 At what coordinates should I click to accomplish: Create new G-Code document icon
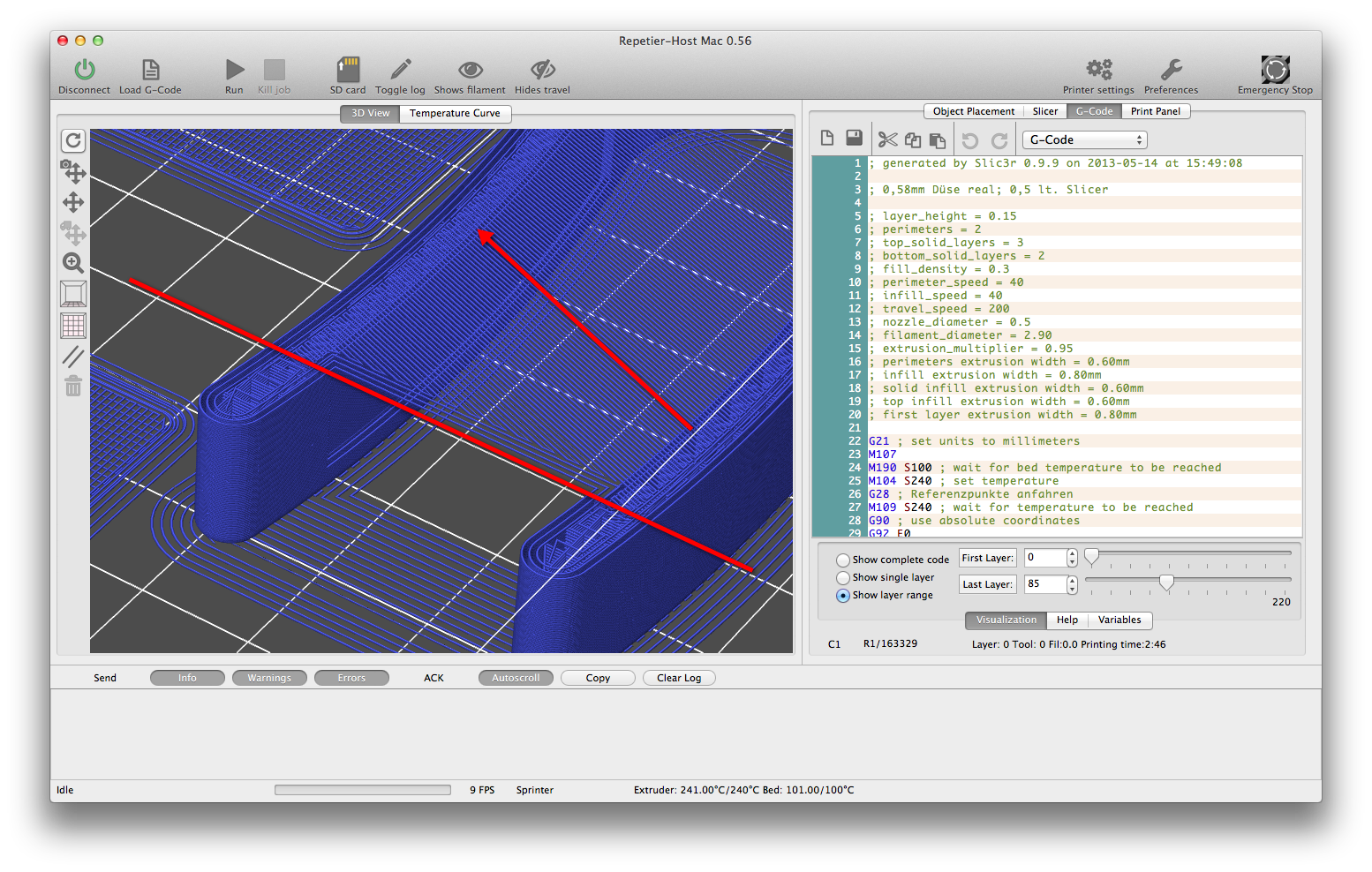pyautogui.click(x=827, y=139)
